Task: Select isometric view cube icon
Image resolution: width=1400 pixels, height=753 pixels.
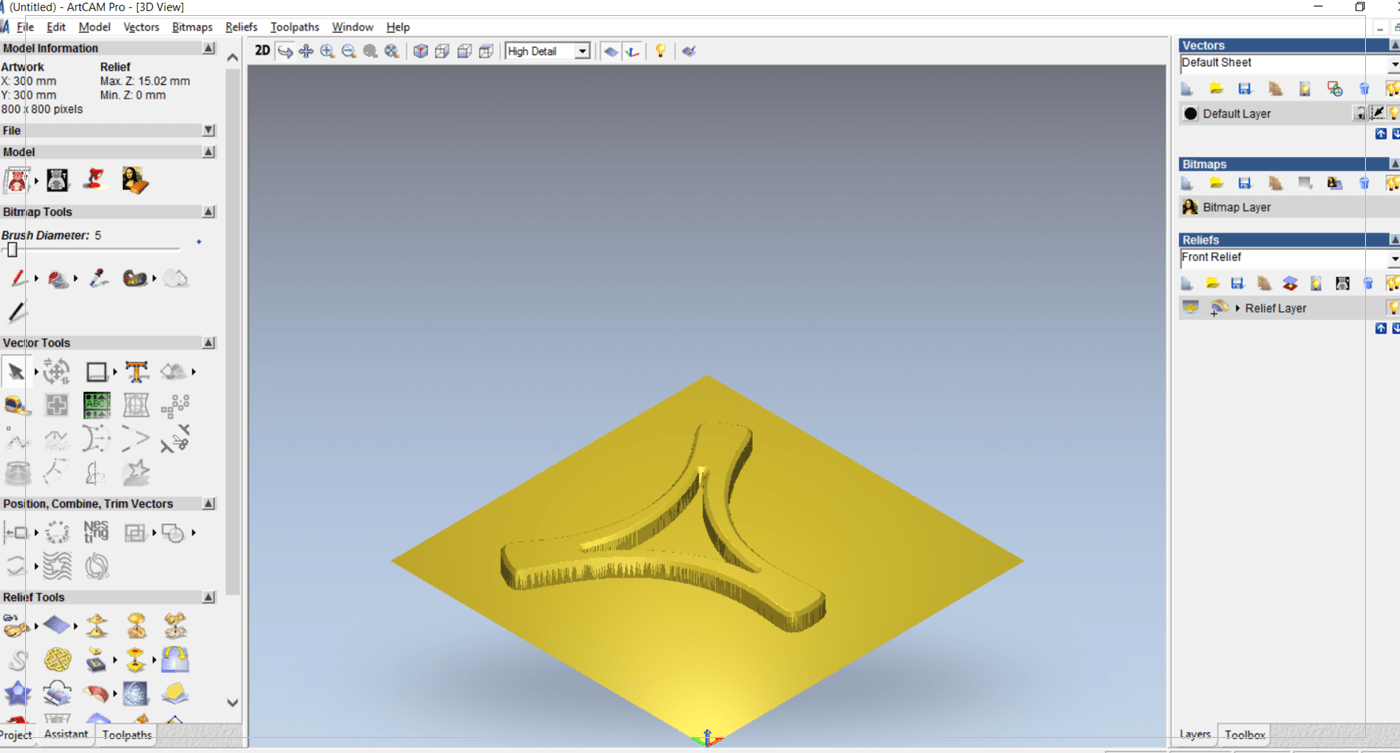Action: pos(421,51)
